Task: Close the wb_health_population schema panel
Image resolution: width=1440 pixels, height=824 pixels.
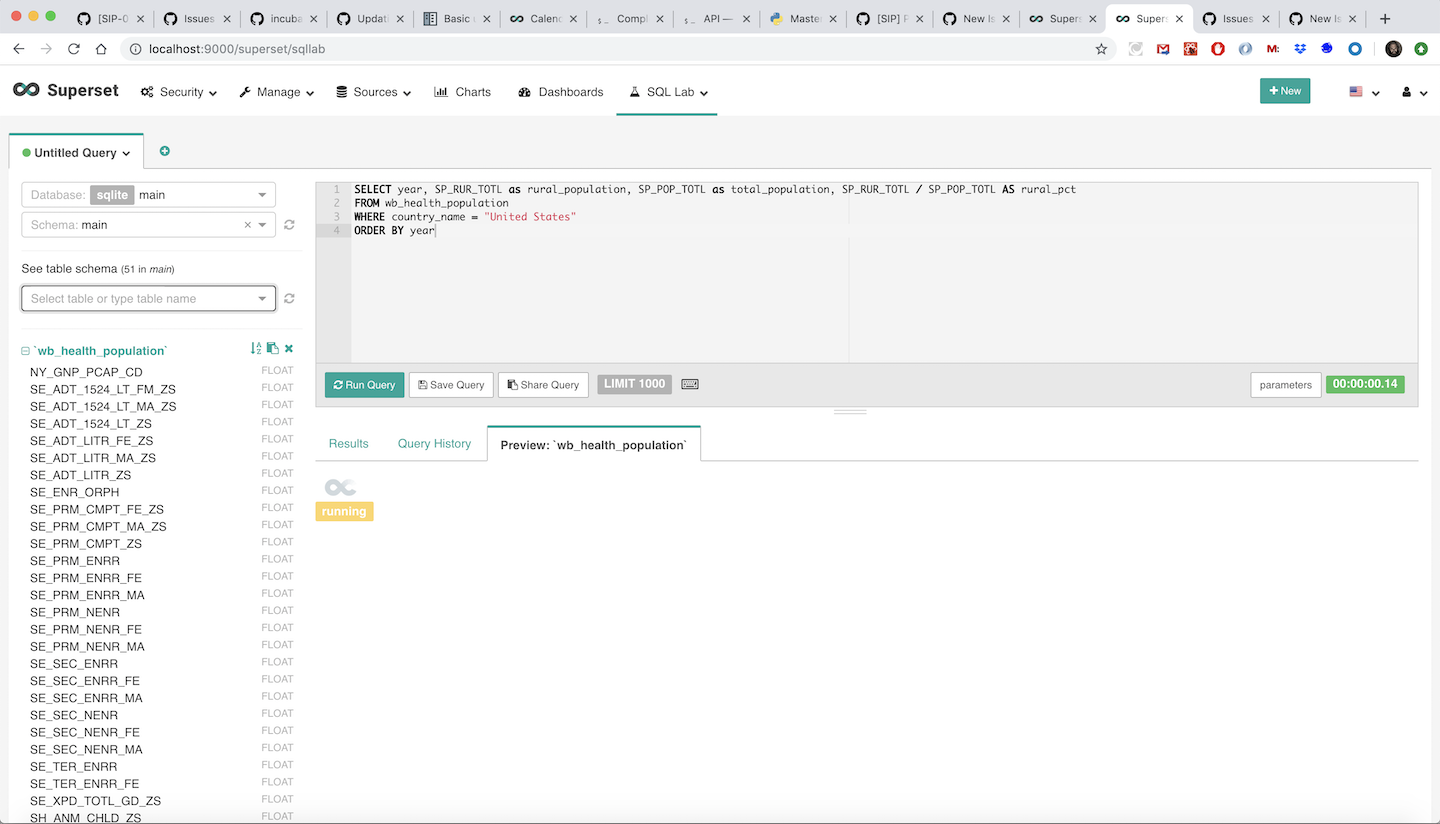Action: click(288, 348)
